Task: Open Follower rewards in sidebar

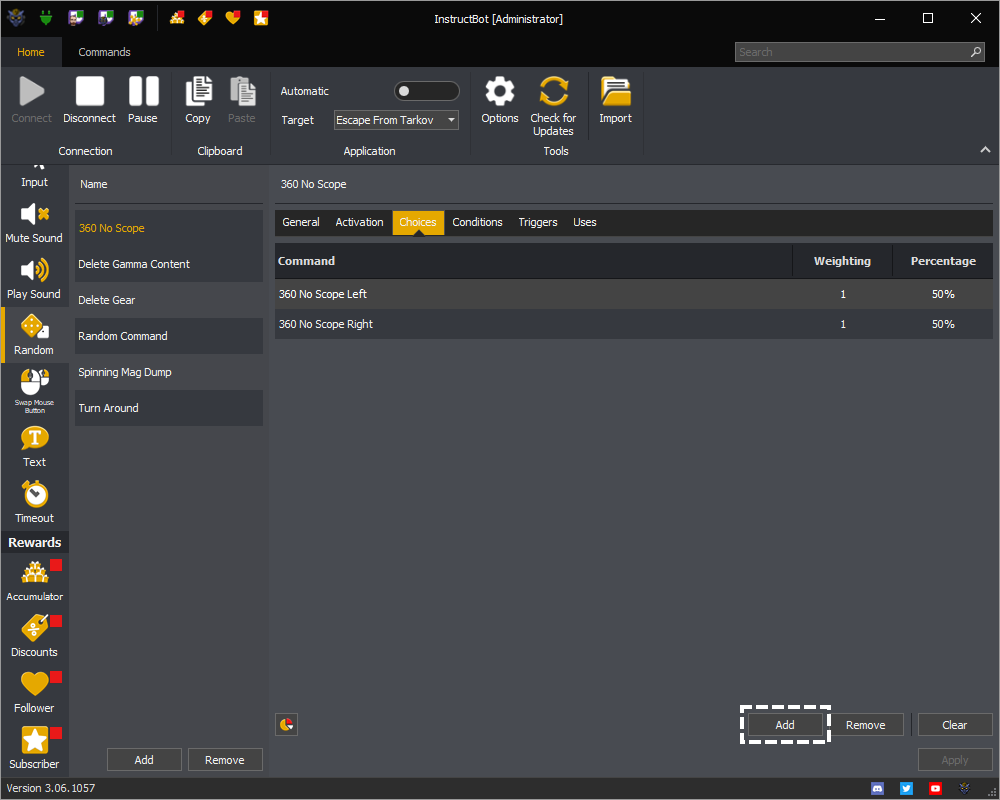Action: [x=34, y=693]
